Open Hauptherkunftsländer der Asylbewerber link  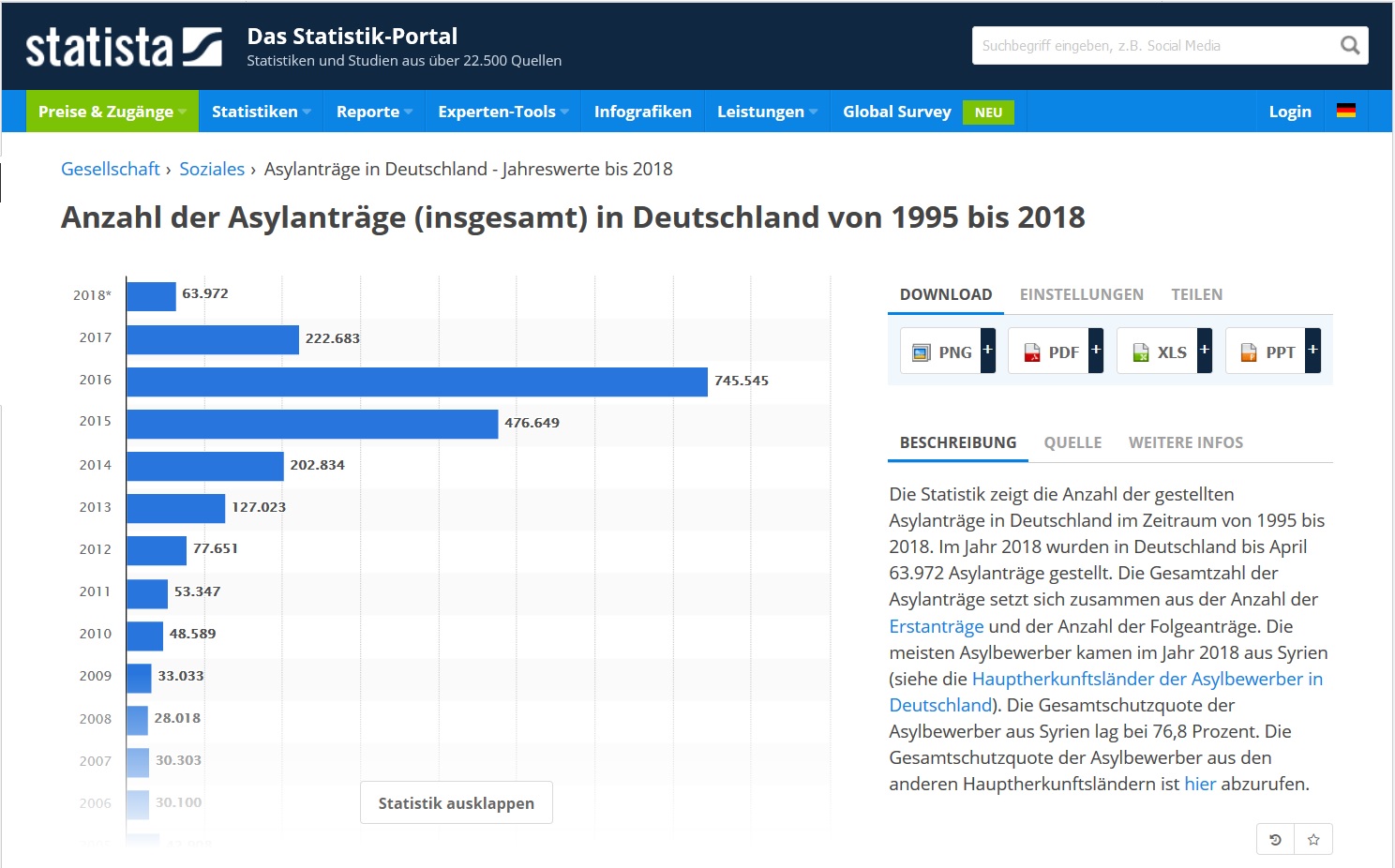pyautogui.click(x=1147, y=679)
